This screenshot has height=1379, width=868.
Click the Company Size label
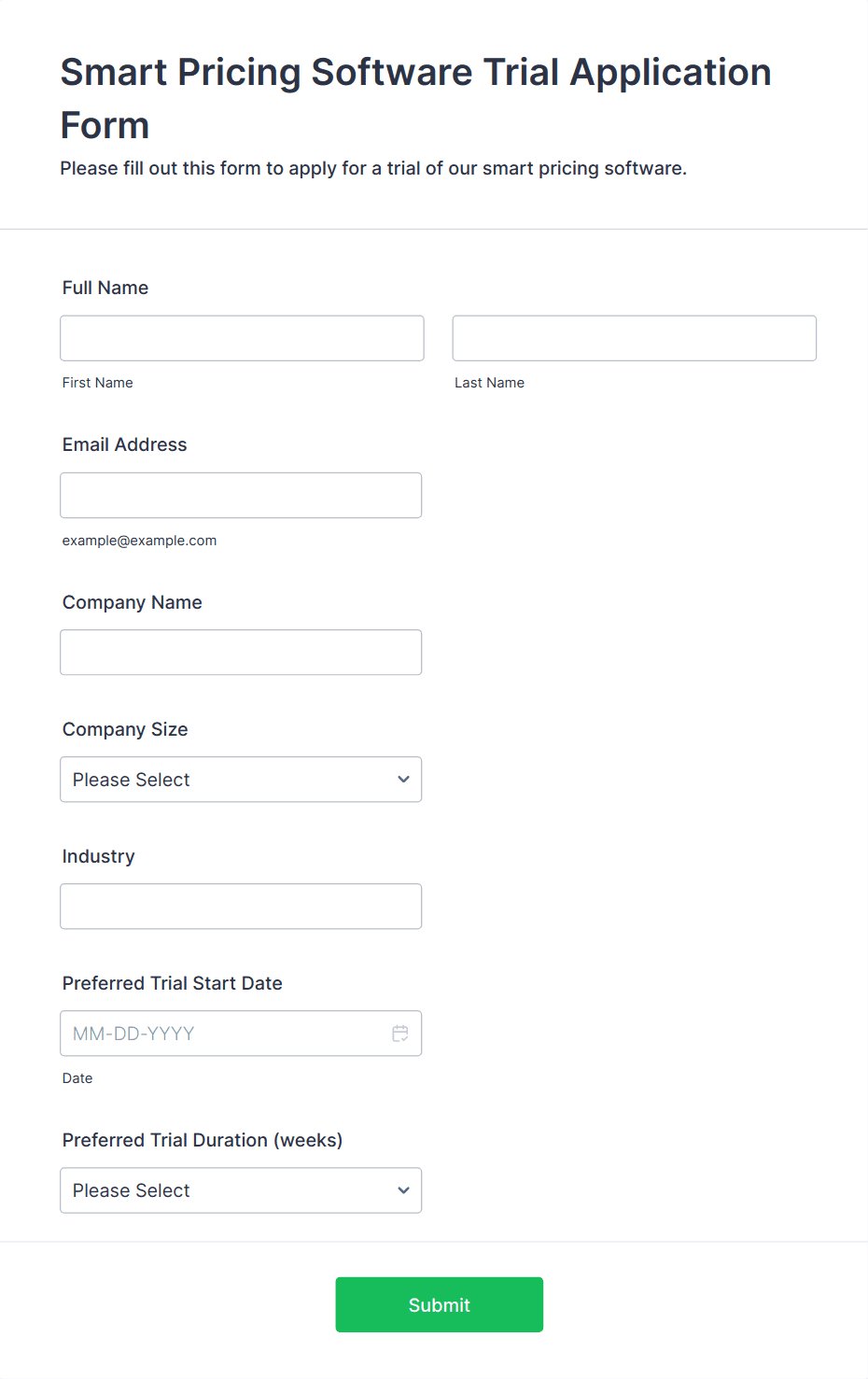pyautogui.click(x=125, y=729)
